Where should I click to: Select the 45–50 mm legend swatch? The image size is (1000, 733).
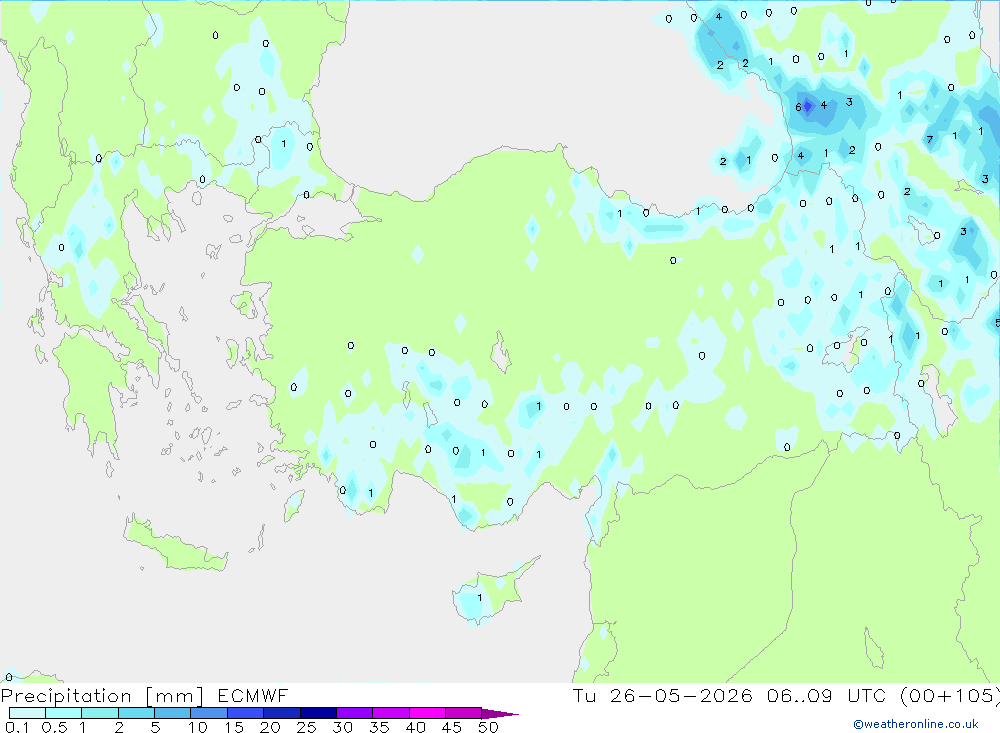pos(463,713)
